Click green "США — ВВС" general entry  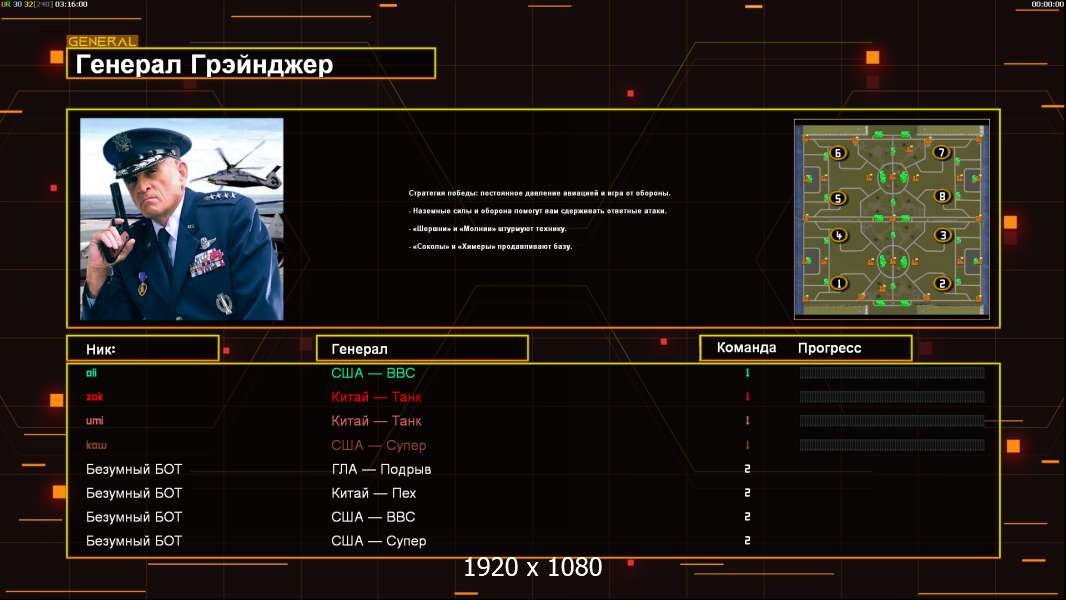click(373, 373)
